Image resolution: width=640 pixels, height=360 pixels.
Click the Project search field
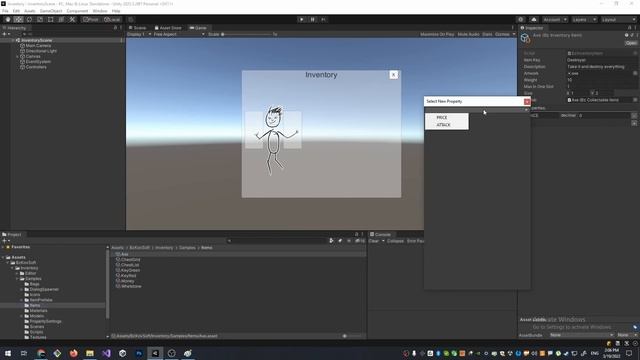click(277, 241)
